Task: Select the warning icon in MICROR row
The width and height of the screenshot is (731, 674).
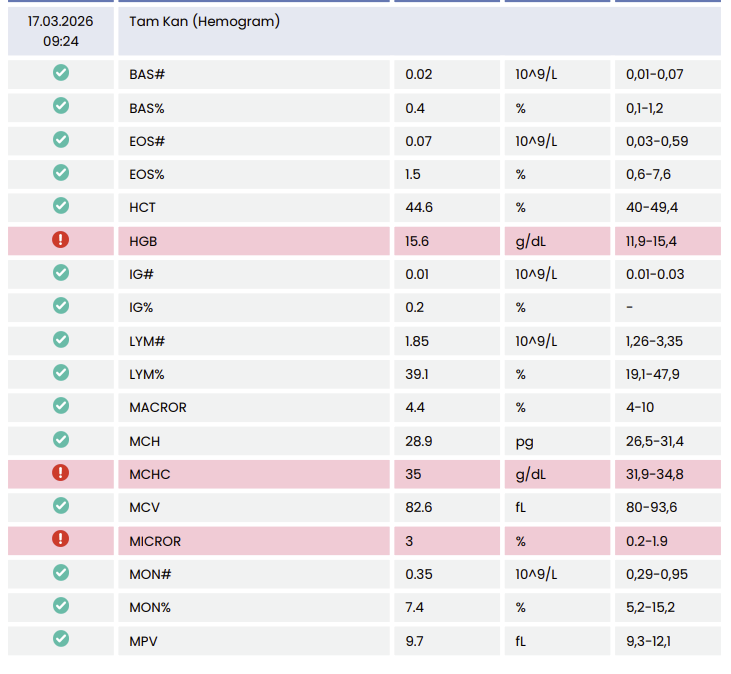Action: (x=60, y=540)
